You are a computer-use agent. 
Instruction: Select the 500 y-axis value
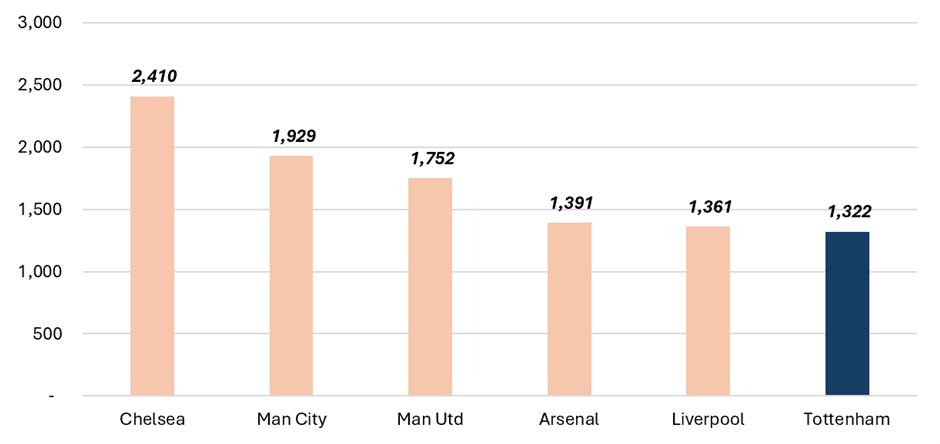point(49,333)
